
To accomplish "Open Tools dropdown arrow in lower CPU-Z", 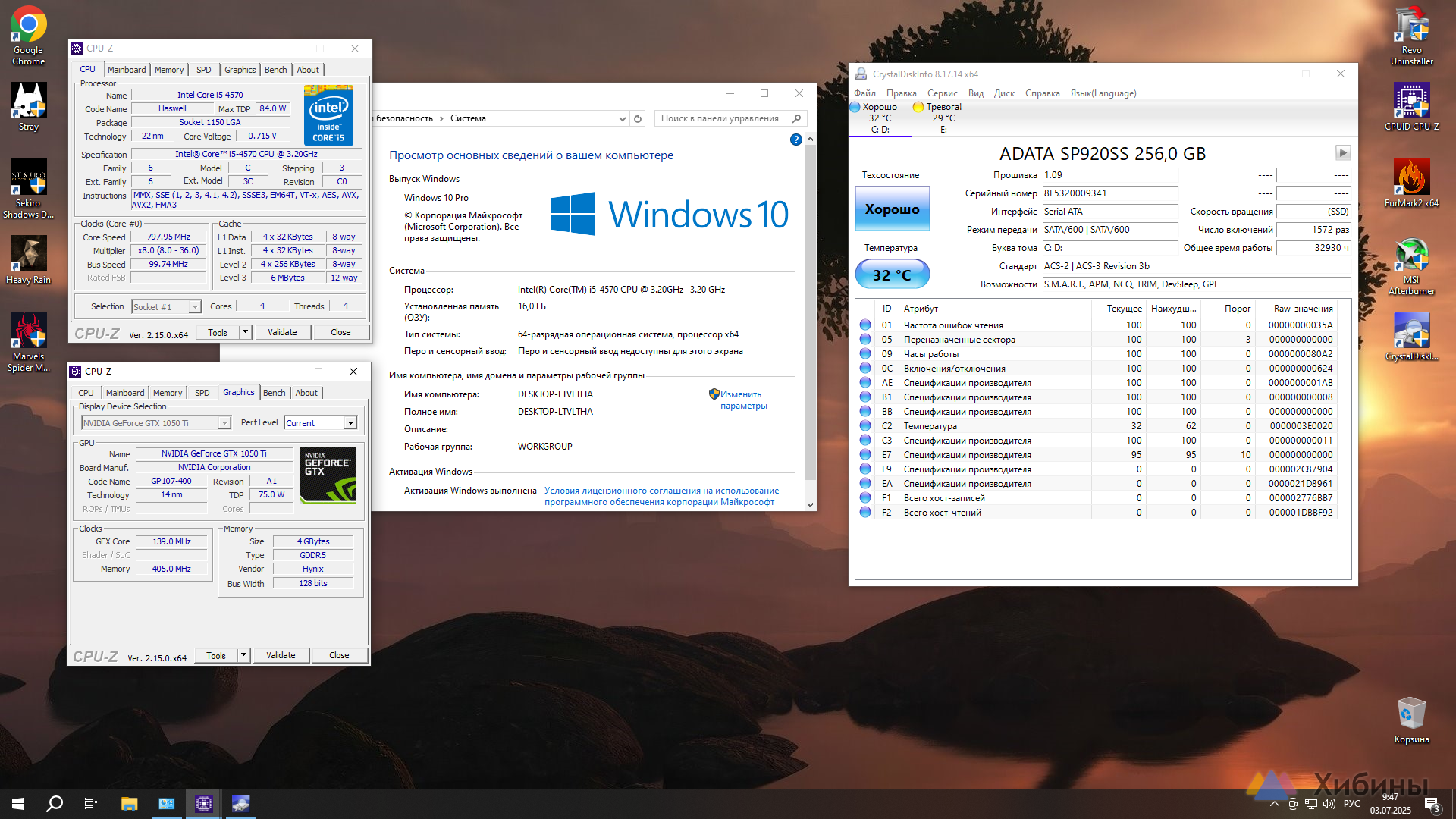I will (x=243, y=655).
